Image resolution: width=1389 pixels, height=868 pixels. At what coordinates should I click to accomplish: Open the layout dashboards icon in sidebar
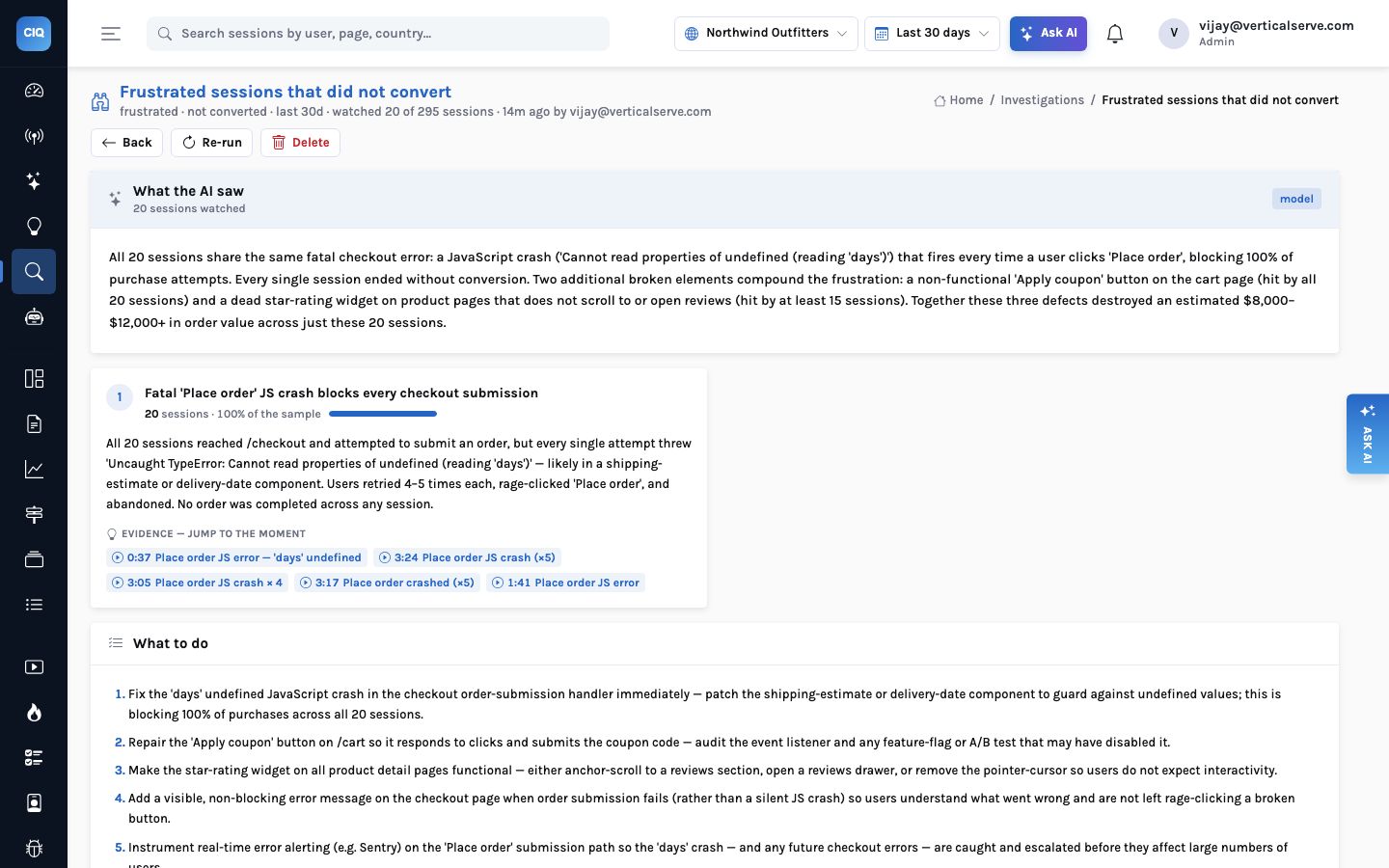click(34, 378)
